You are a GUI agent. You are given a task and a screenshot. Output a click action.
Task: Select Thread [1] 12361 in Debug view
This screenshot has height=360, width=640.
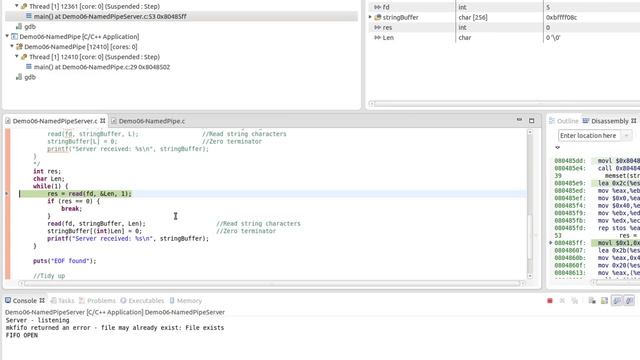[x=94, y=7]
